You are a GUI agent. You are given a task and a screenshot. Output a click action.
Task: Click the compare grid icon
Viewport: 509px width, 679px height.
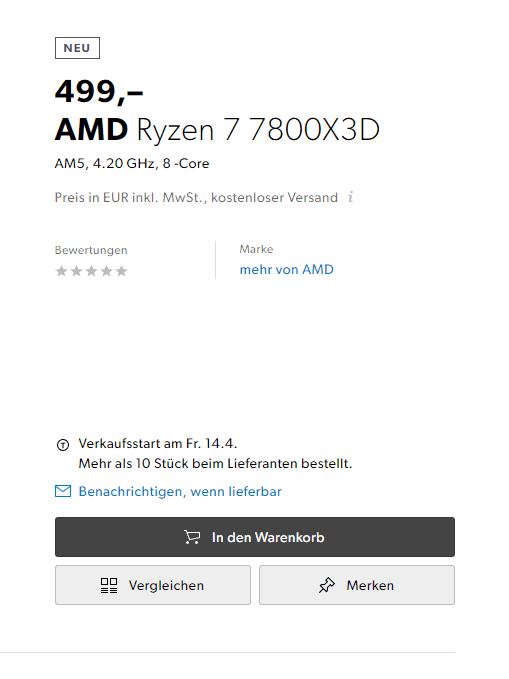(x=109, y=585)
